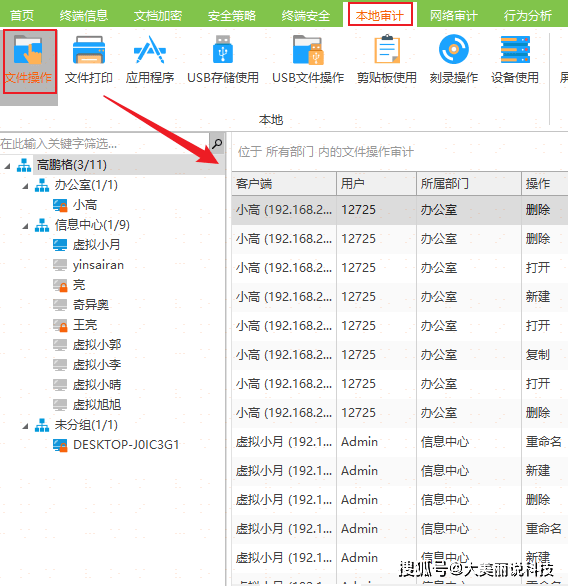Select the first 小高 row with 删除 operation
568x586 pixels.
(x=400, y=210)
